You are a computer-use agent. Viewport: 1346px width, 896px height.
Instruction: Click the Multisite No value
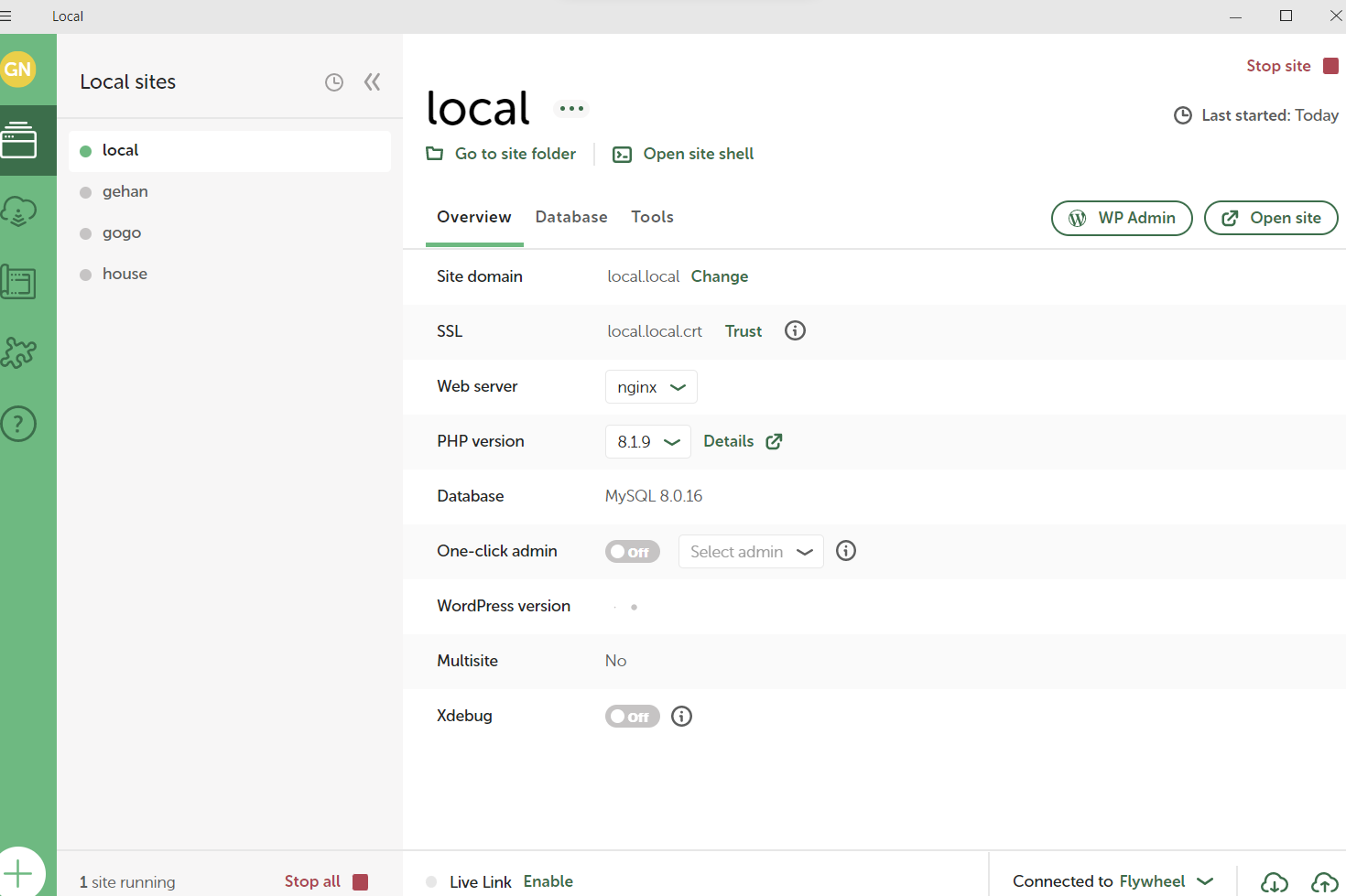[616, 661]
